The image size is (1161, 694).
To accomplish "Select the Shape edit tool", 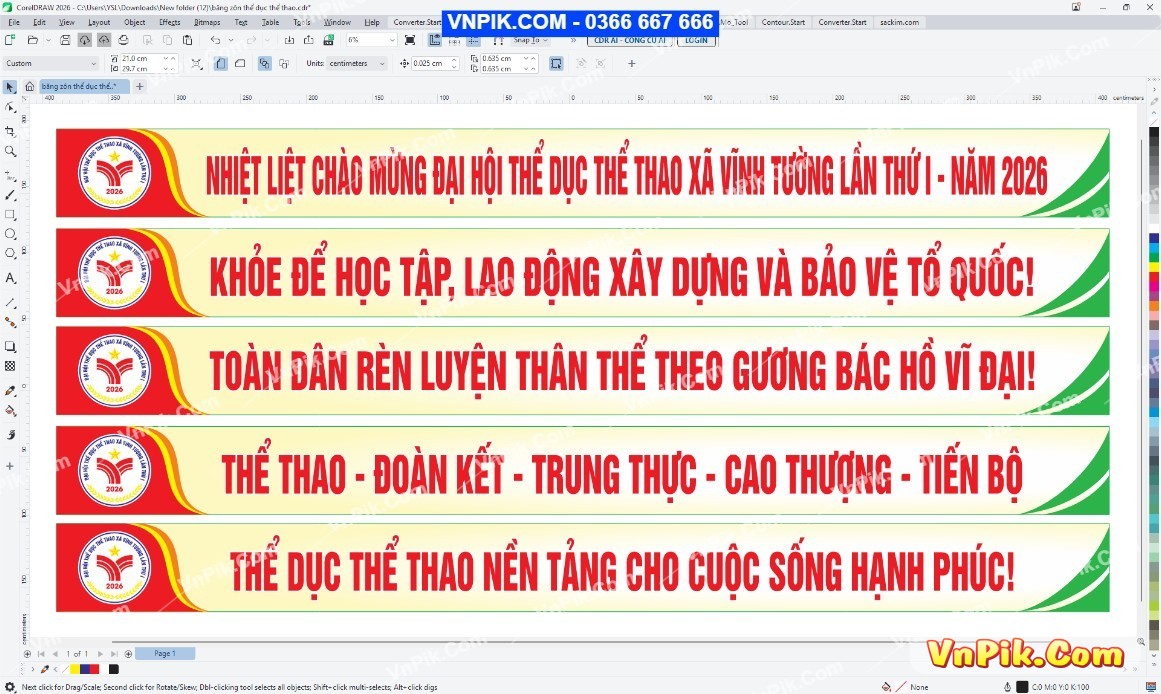I will click(x=10, y=108).
